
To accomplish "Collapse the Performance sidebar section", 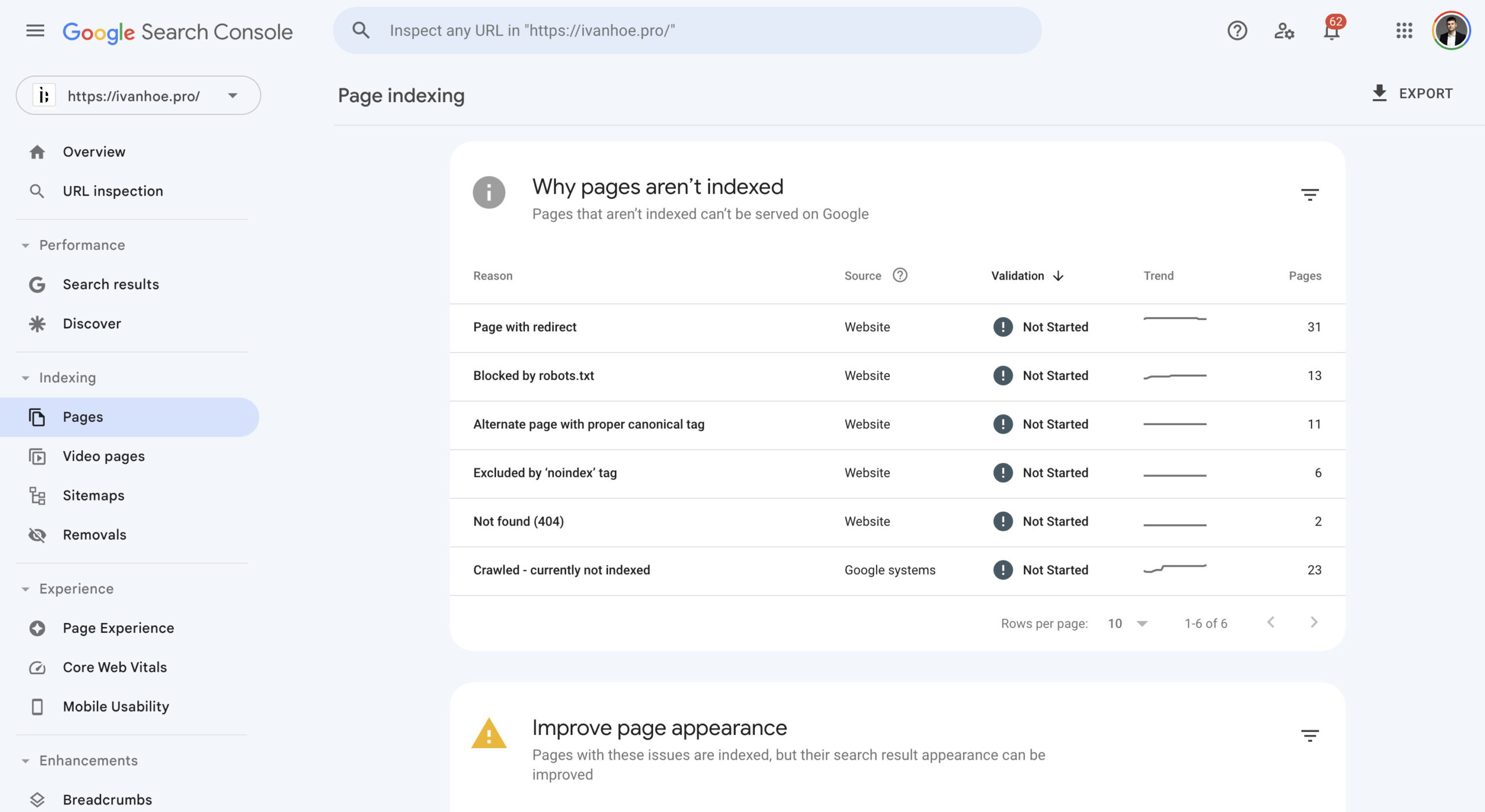I will coord(26,245).
